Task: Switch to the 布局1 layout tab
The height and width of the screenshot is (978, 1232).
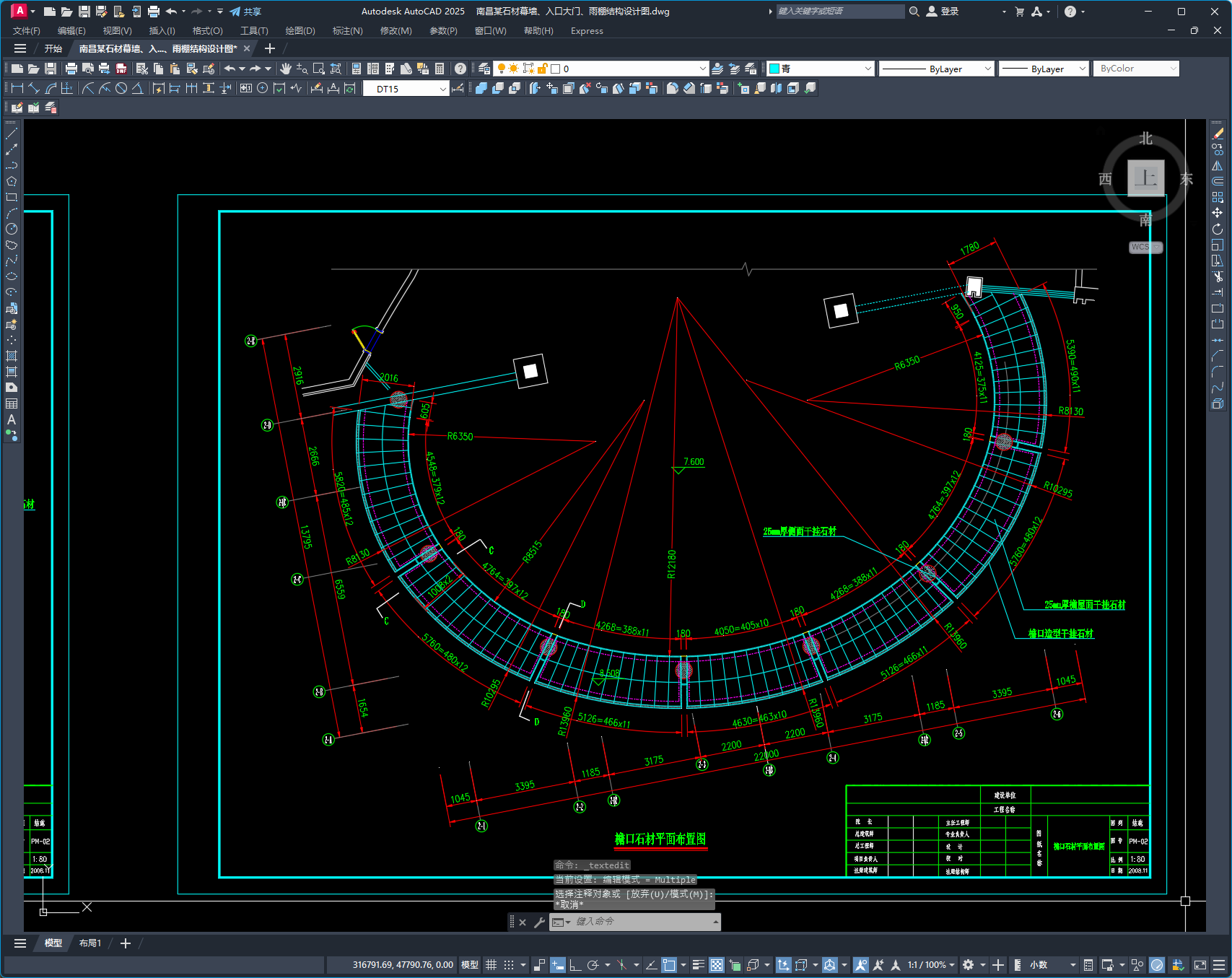Action: pyautogui.click(x=90, y=943)
